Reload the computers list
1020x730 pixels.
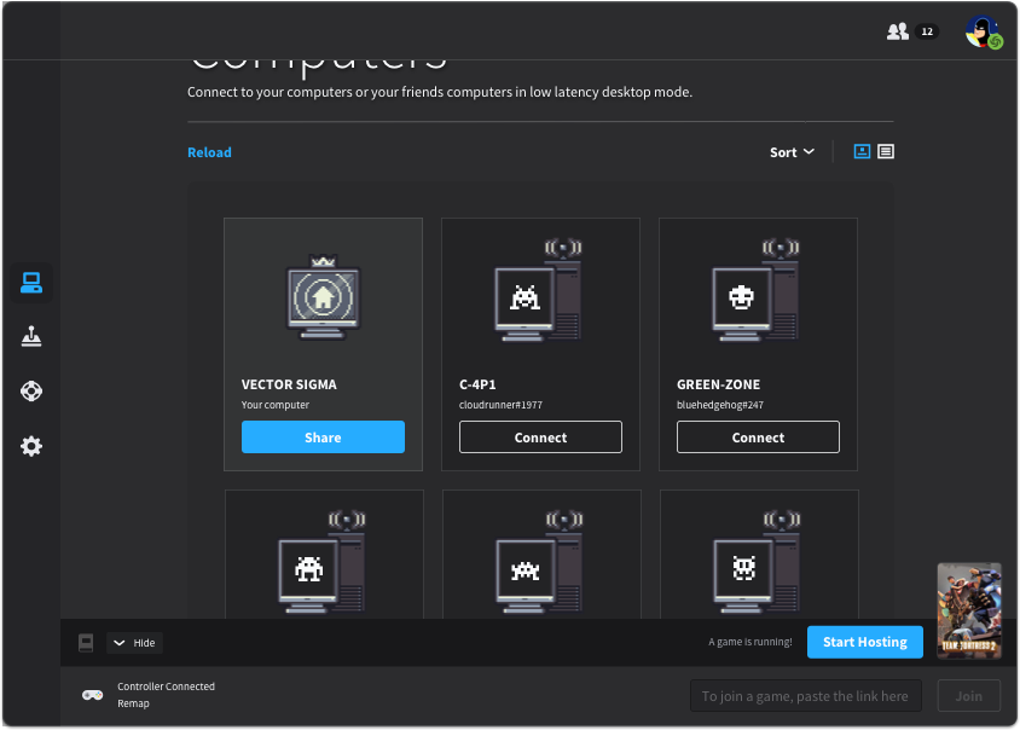(209, 151)
